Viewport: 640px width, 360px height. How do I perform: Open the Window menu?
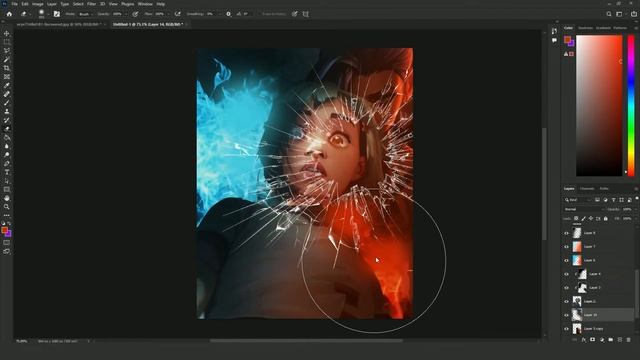(x=145, y=4)
